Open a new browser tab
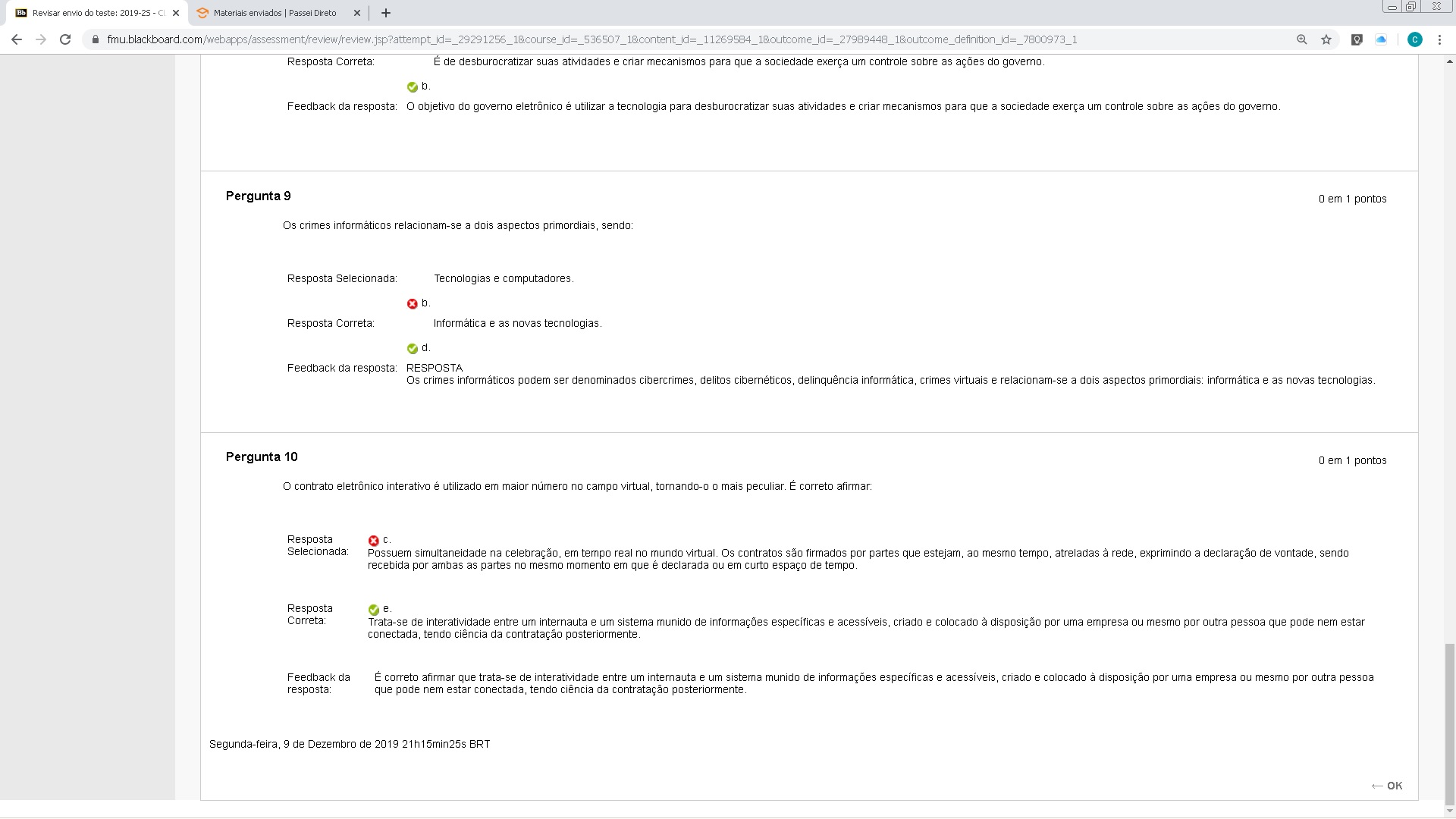 tap(386, 13)
